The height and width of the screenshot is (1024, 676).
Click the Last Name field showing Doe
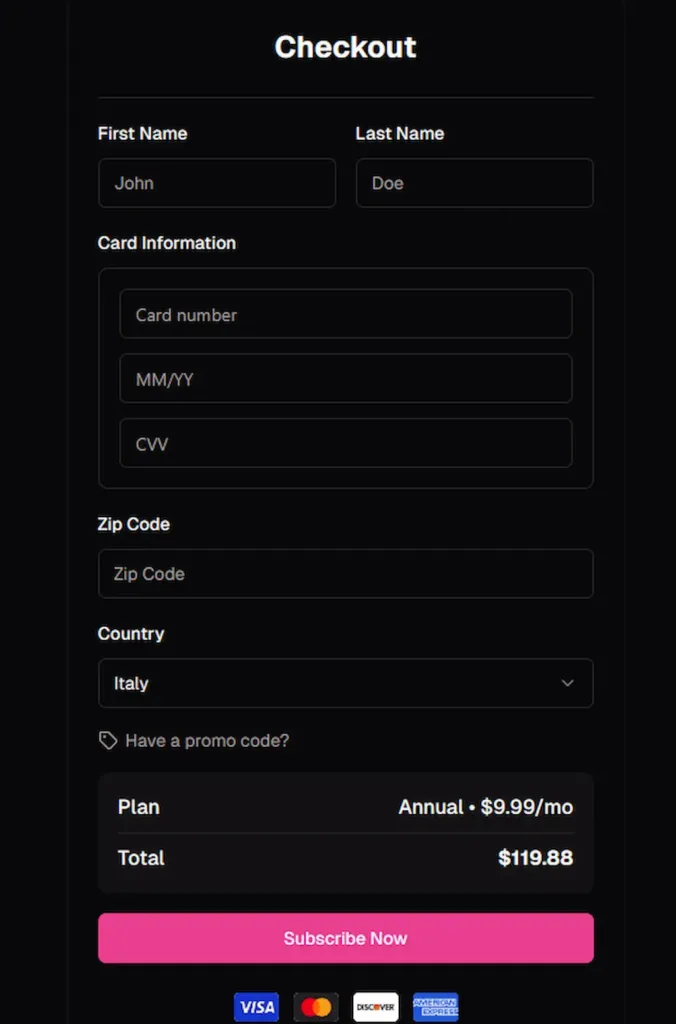(x=474, y=183)
